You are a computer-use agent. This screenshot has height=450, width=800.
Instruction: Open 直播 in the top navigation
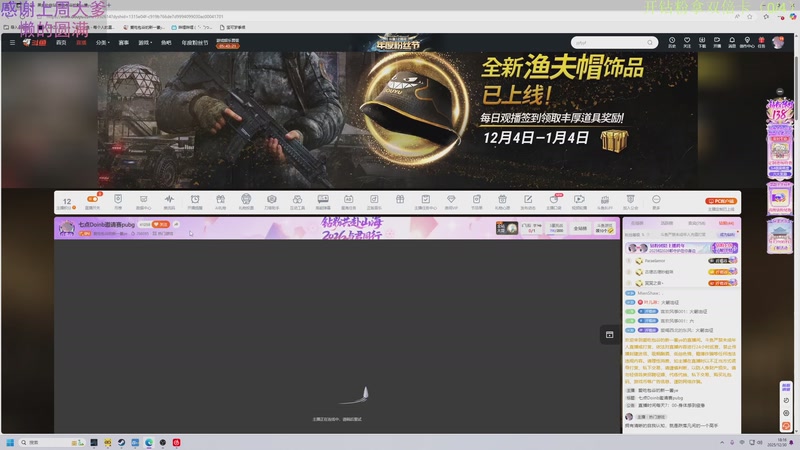[81, 43]
